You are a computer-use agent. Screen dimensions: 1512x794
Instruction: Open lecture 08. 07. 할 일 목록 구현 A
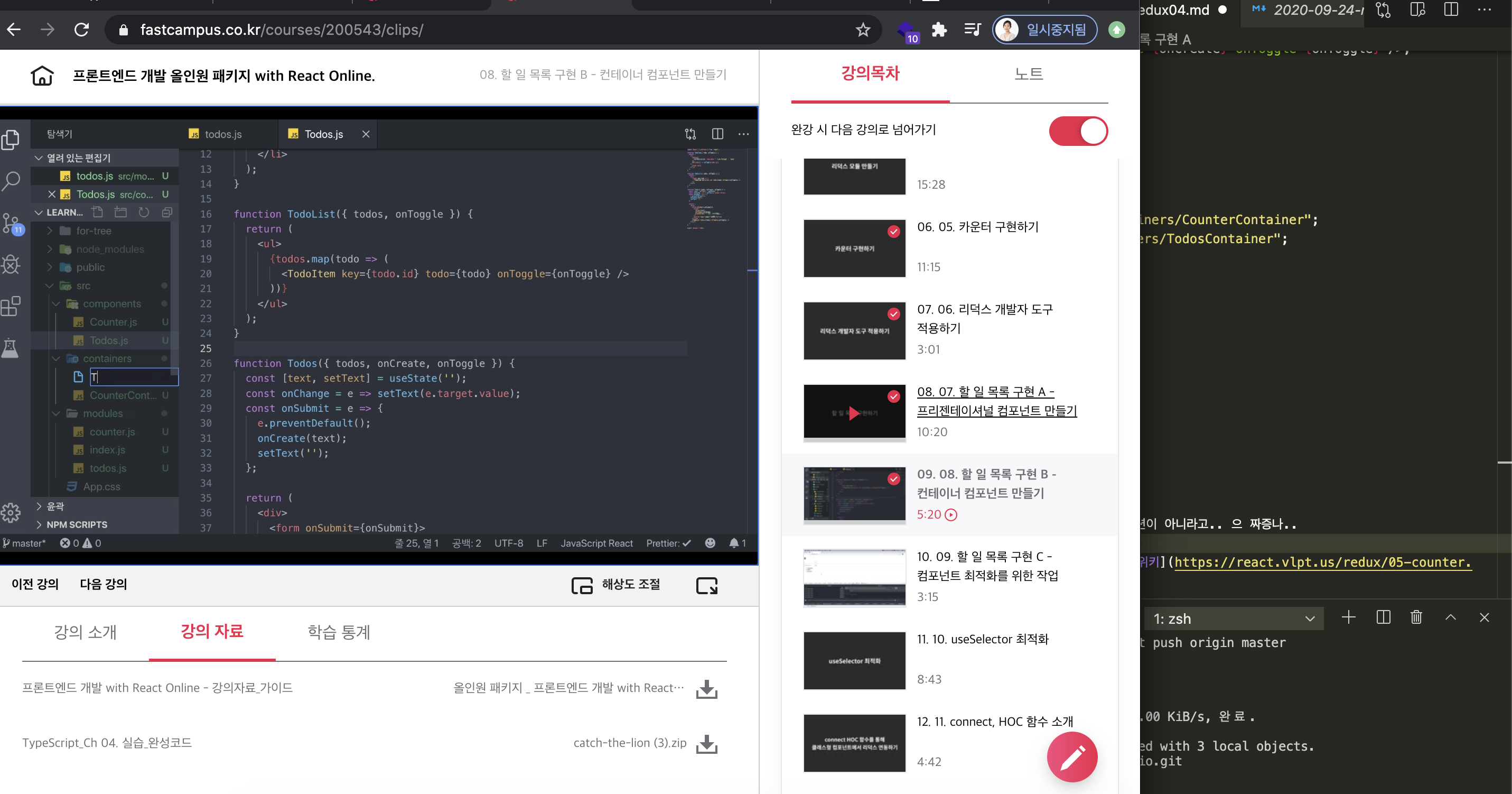click(x=997, y=401)
